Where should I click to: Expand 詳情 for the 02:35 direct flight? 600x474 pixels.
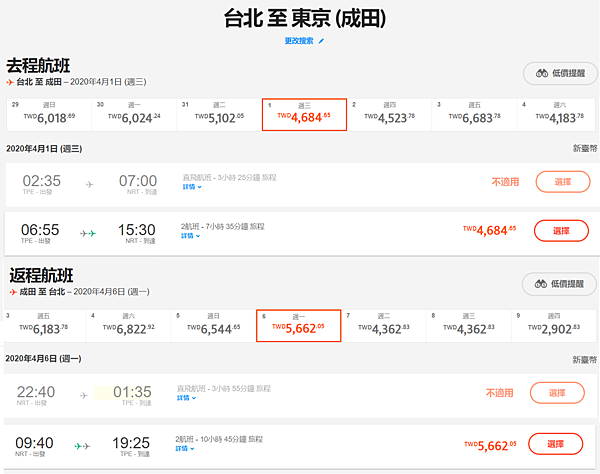[190, 187]
